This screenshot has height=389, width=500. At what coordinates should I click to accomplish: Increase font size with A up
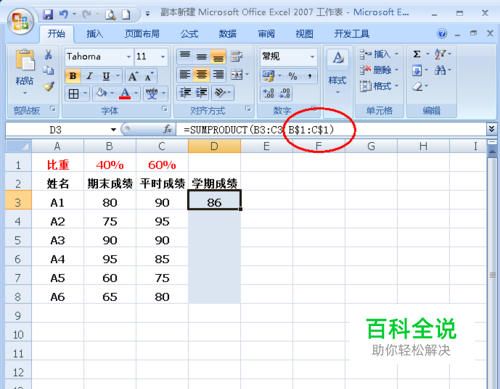[x=133, y=76]
